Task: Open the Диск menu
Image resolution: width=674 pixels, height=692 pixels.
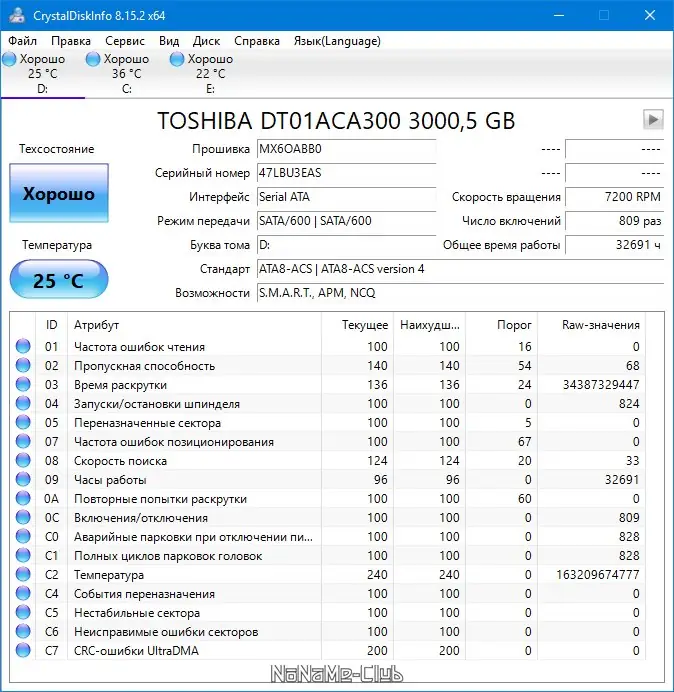Action: (x=206, y=41)
